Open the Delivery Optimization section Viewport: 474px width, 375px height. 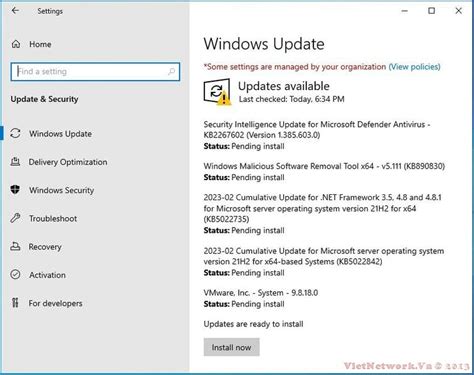(x=68, y=162)
